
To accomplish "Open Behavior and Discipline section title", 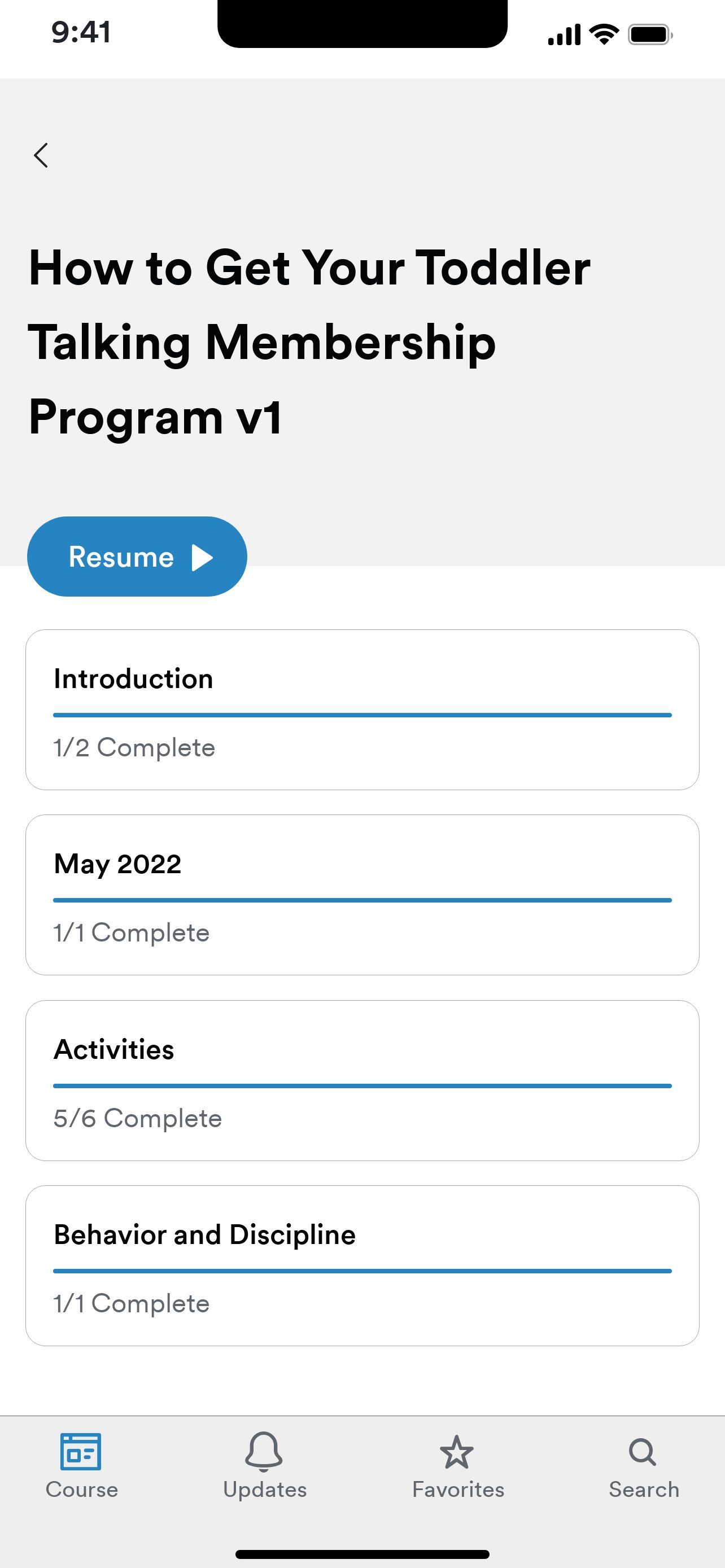I will (204, 1235).
